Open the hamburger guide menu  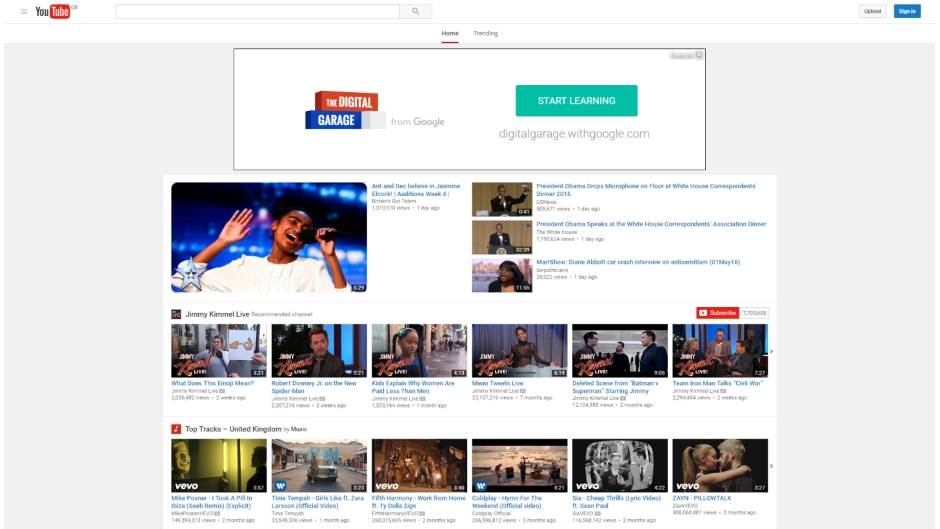tap(24, 11)
